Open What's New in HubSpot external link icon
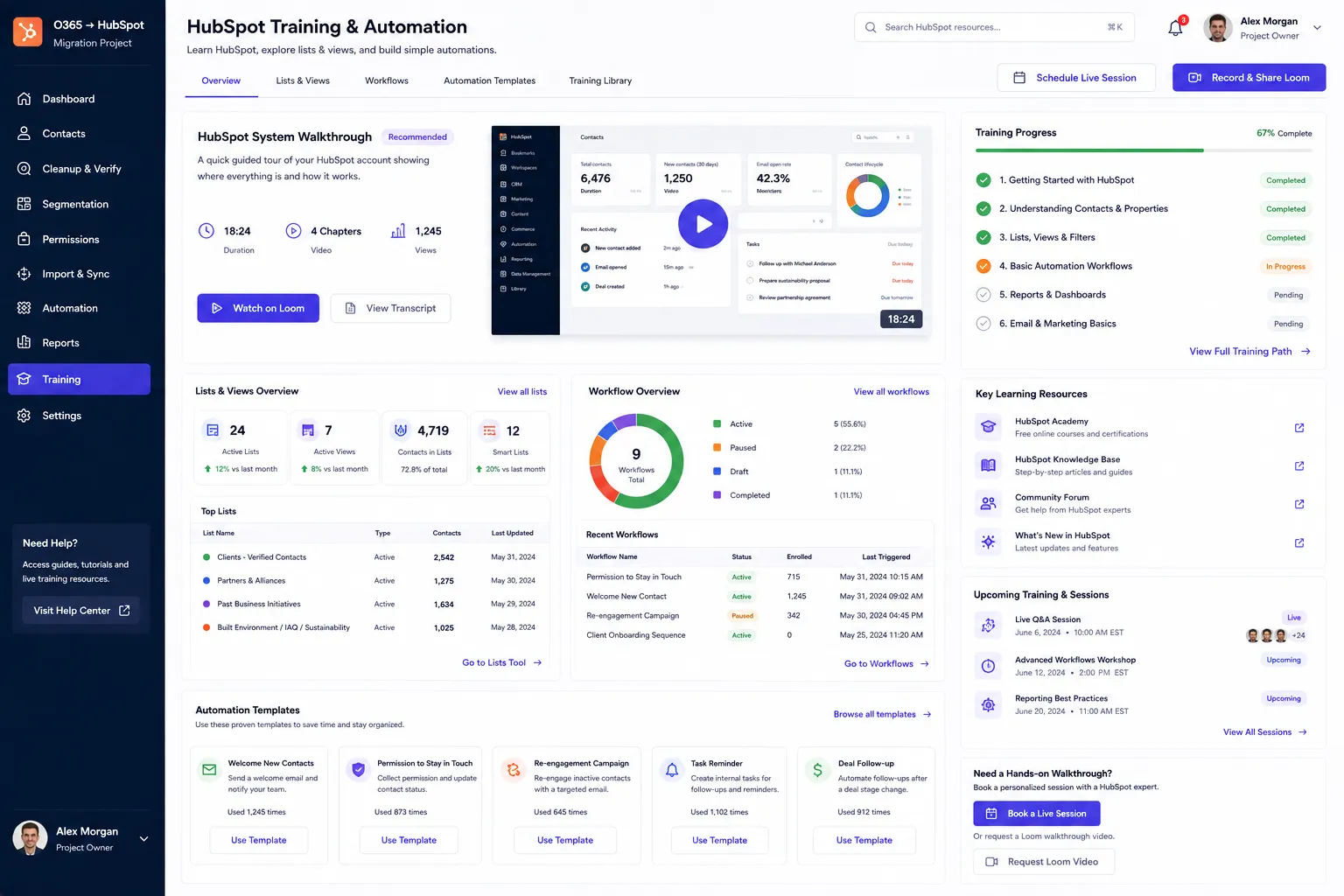Image resolution: width=1344 pixels, height=896 pixels. coord(1299,542)
